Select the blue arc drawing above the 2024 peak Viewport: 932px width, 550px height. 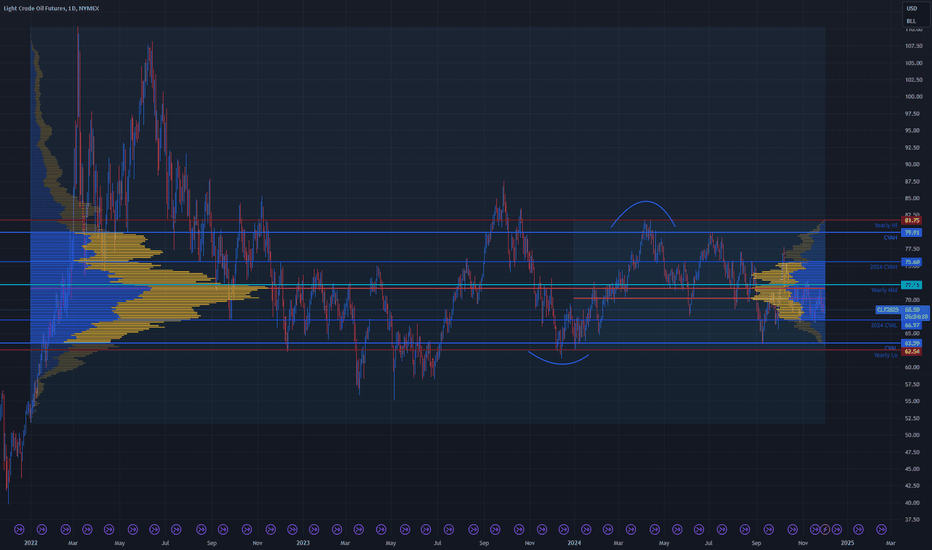point(644,202)
